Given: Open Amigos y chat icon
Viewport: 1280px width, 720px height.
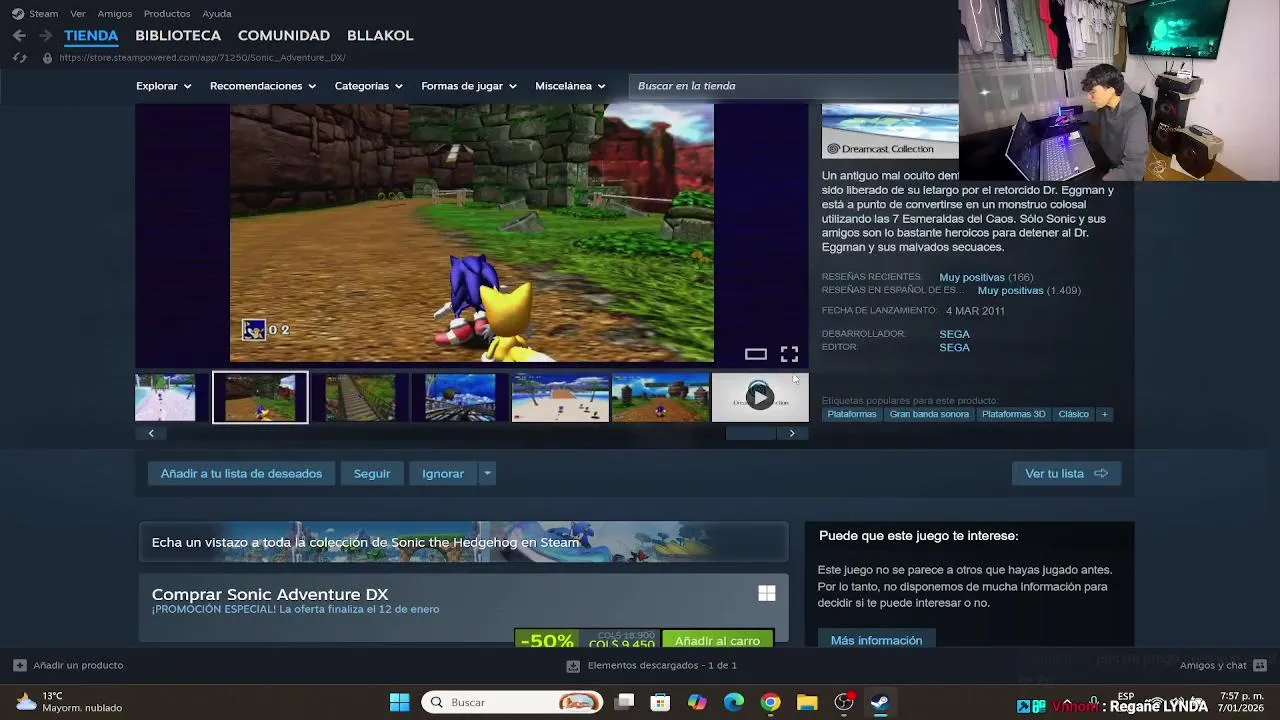Looking at the screenshot, I should [x=1260, y=665].
